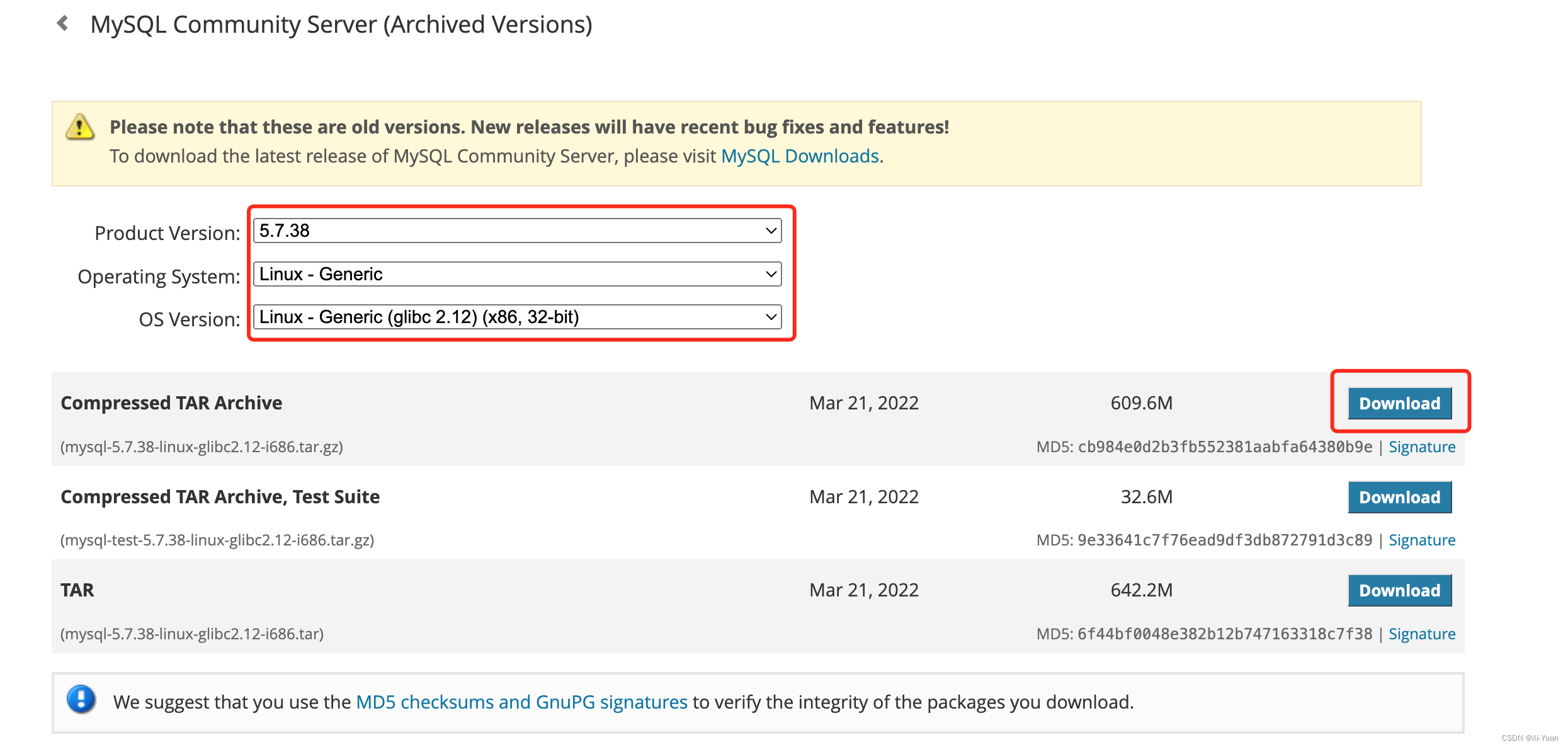Click the bold old versions warning text
The width and height of the screenshot is (1568, 747).
point(529,127)
